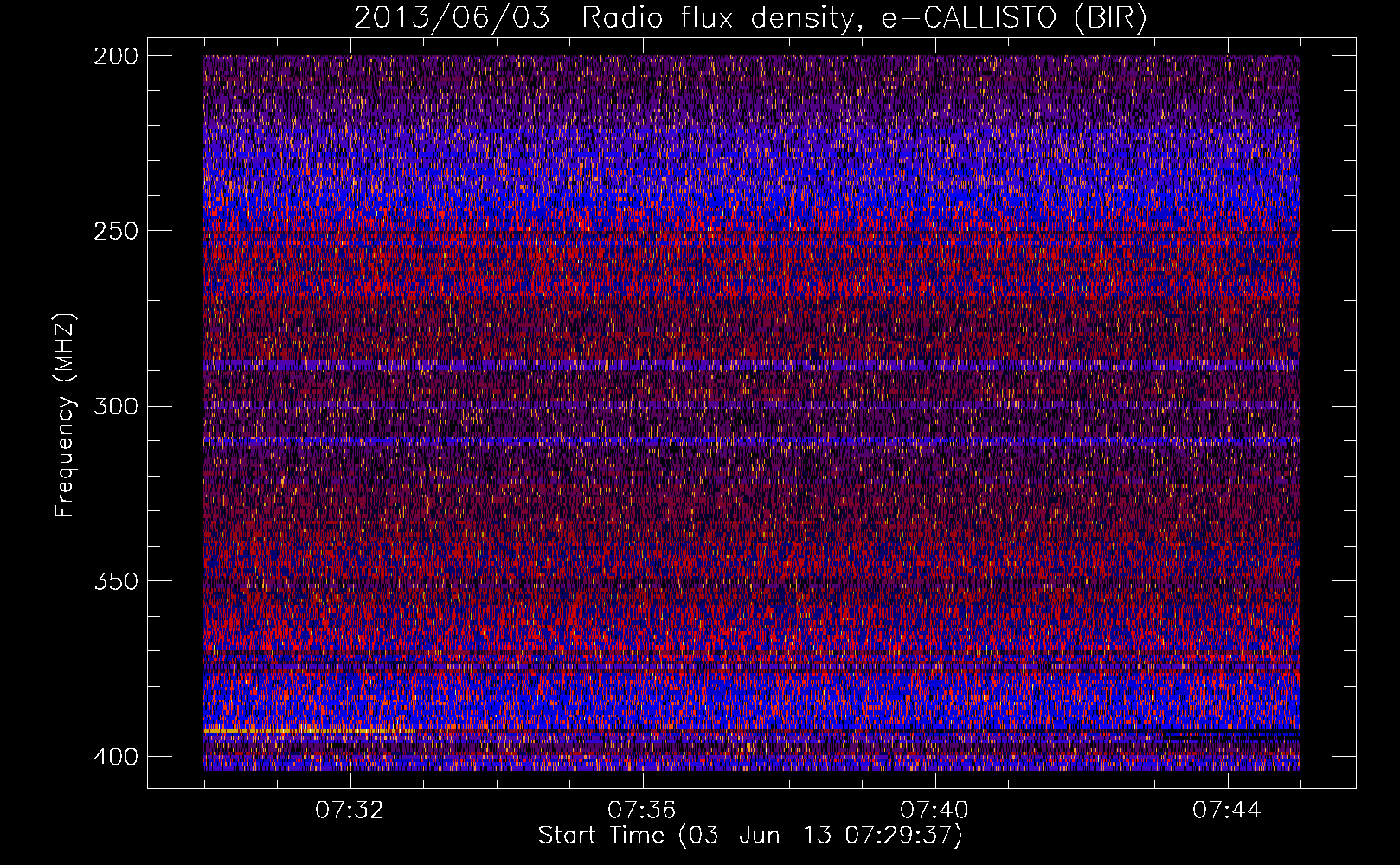
Task: Click the "Frequency (MHZ)" y-axis label
Action: point(65,414)
